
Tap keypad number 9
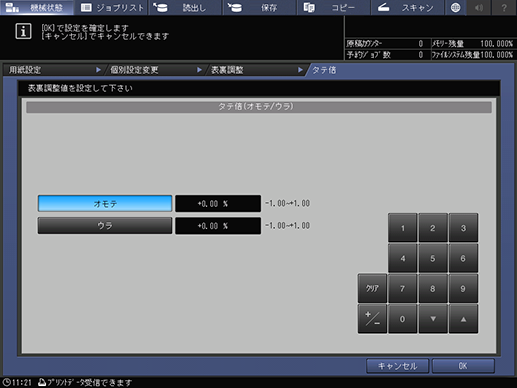(x=463, y=289)
